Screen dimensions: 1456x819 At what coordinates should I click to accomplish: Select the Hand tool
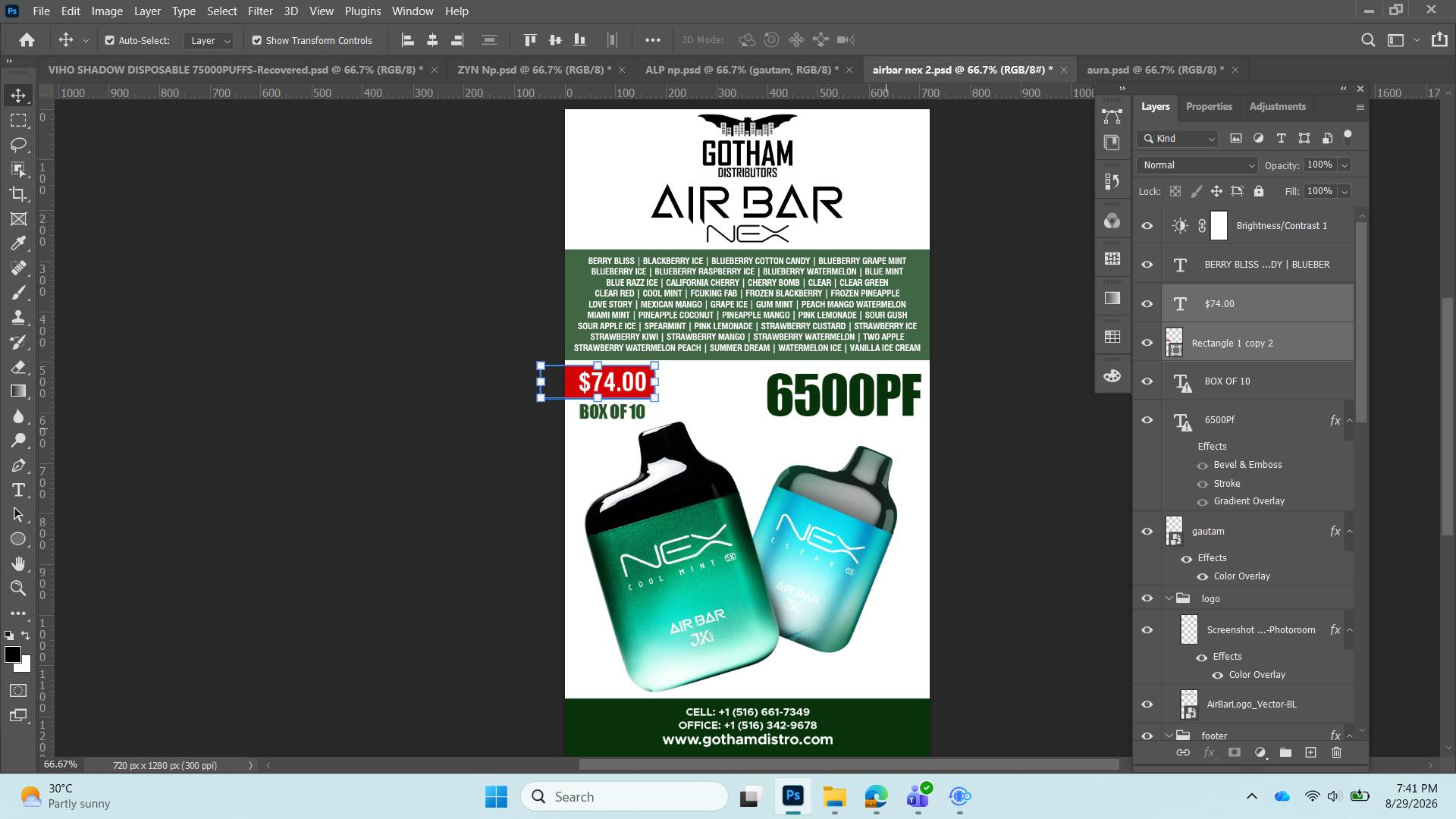coord(18,563)
